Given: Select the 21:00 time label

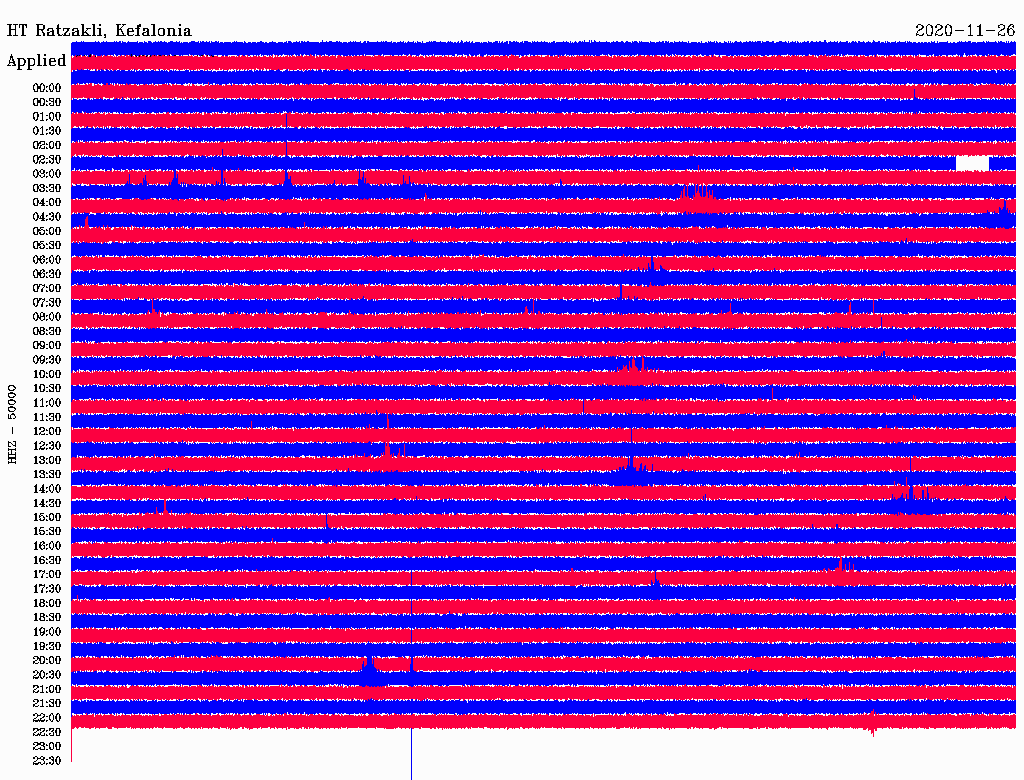Looking at the screenshot, I should click(x=47, y=689).
